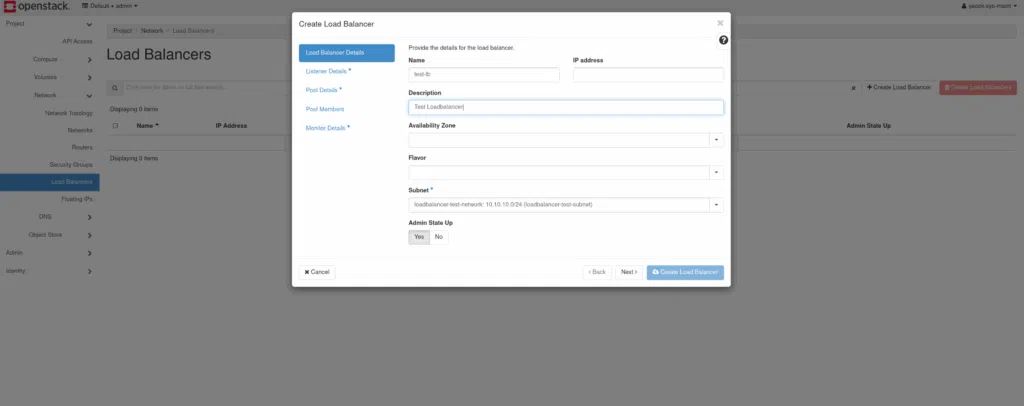Click the Next button
The image size is (1024, 406).
[x=629, y=272]
